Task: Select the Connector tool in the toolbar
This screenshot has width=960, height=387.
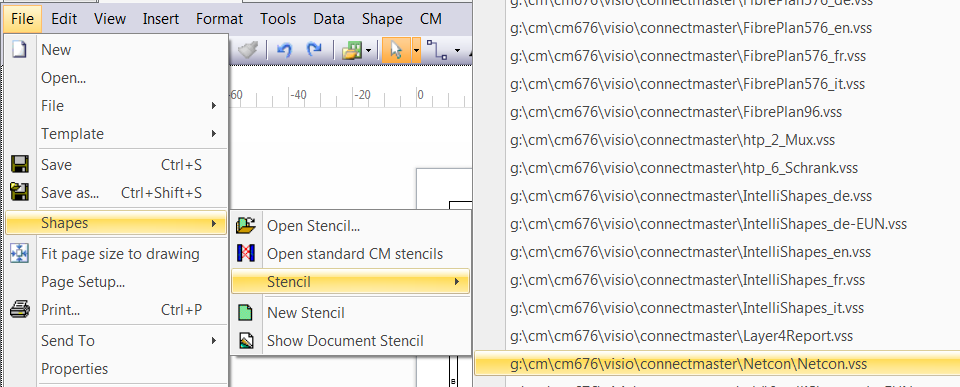Action: tap(437, 50)
